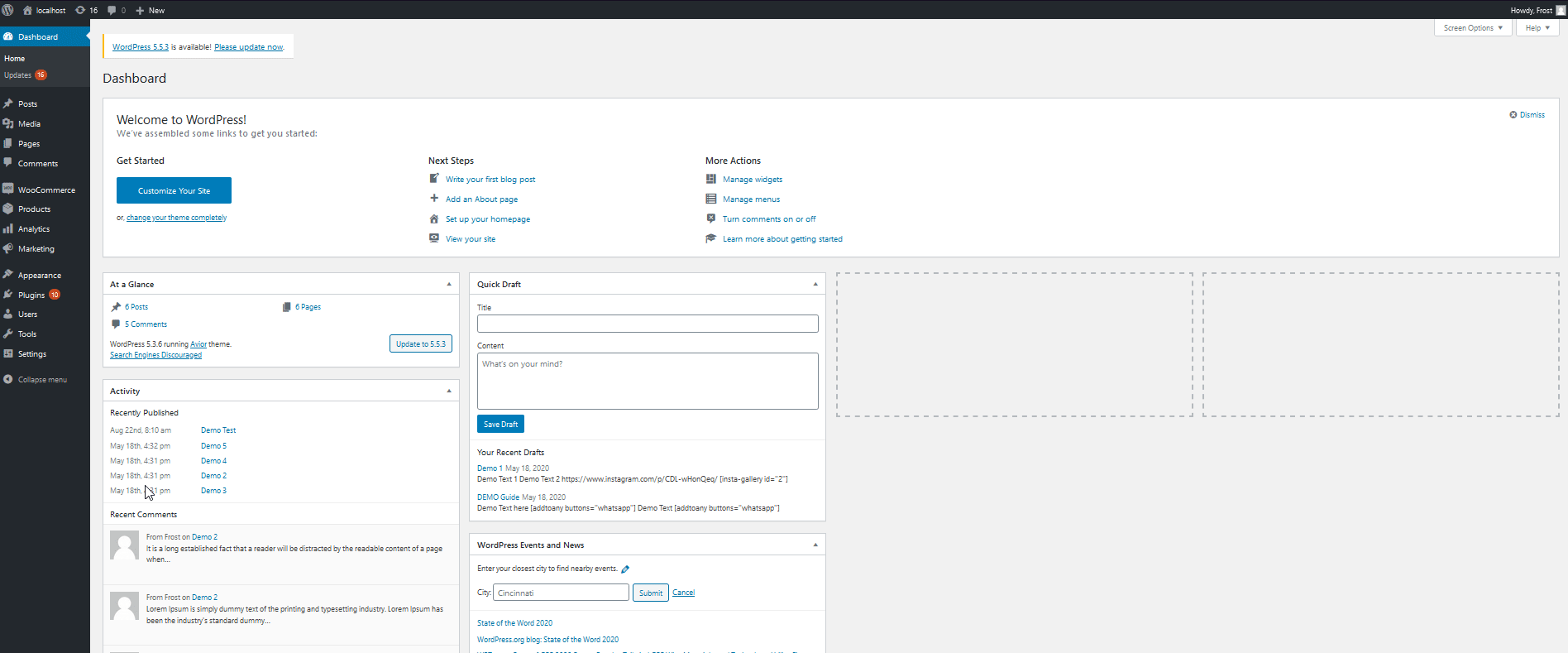Click the Save Draft button
The image size is (1568, 653).
[x=500, y=424]
